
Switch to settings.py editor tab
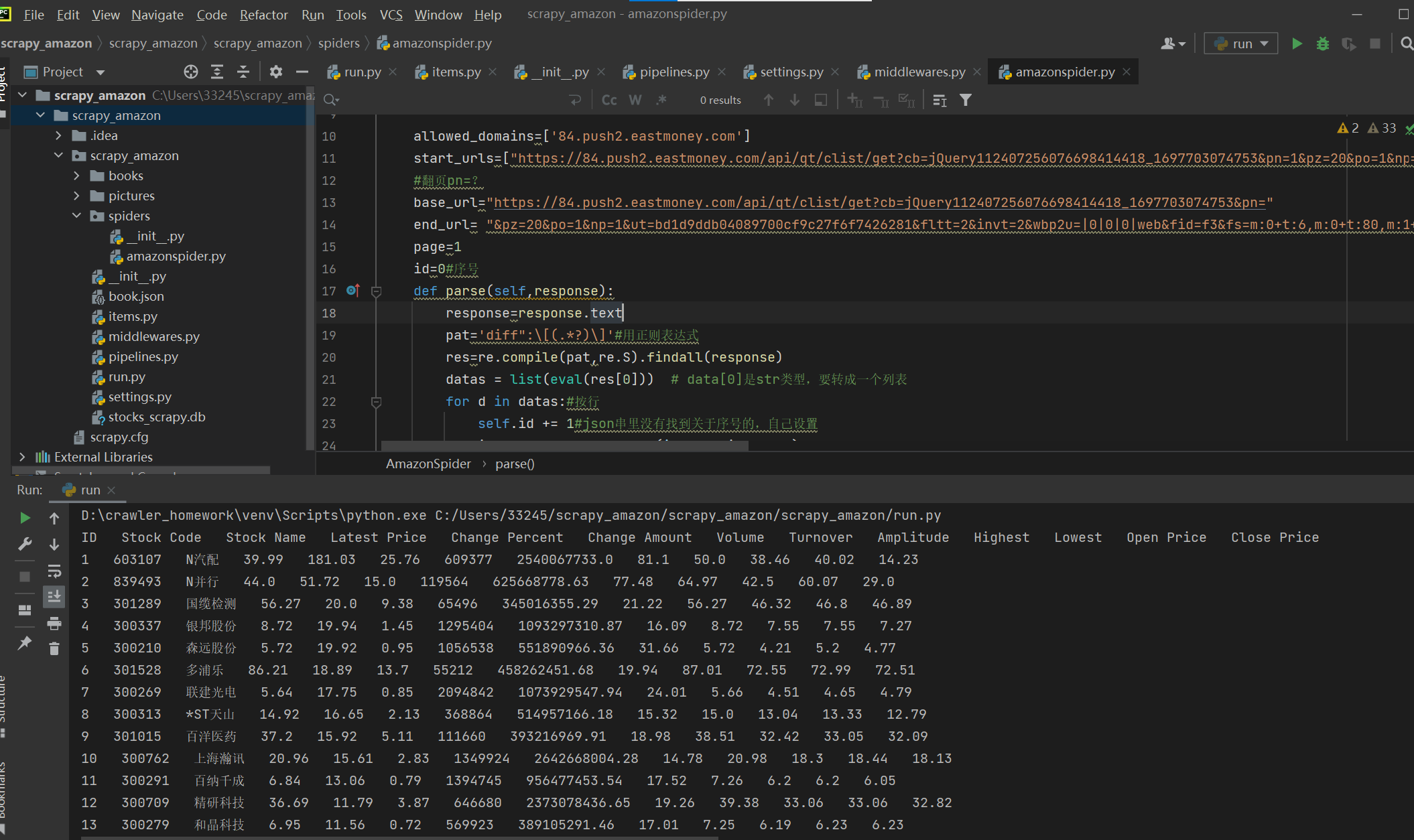(x=791, y=72)
